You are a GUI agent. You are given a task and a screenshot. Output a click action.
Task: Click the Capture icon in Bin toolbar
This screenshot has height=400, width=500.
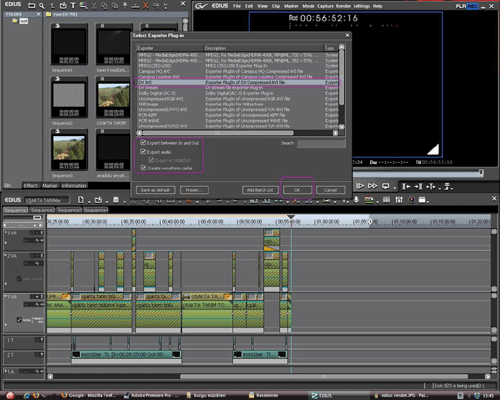(x=63, y=5)
